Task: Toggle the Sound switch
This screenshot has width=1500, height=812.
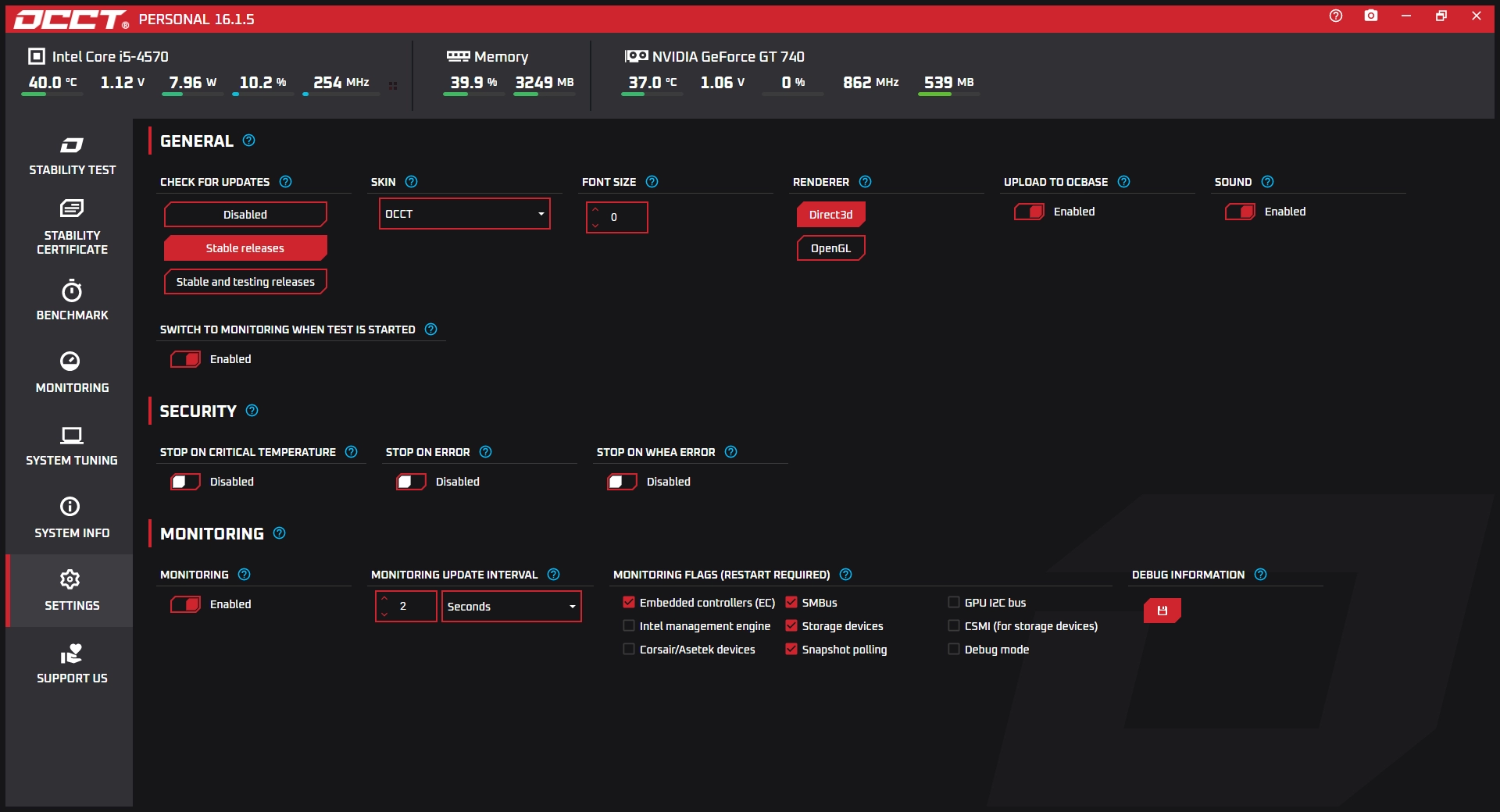Action: coord(1240,212)
